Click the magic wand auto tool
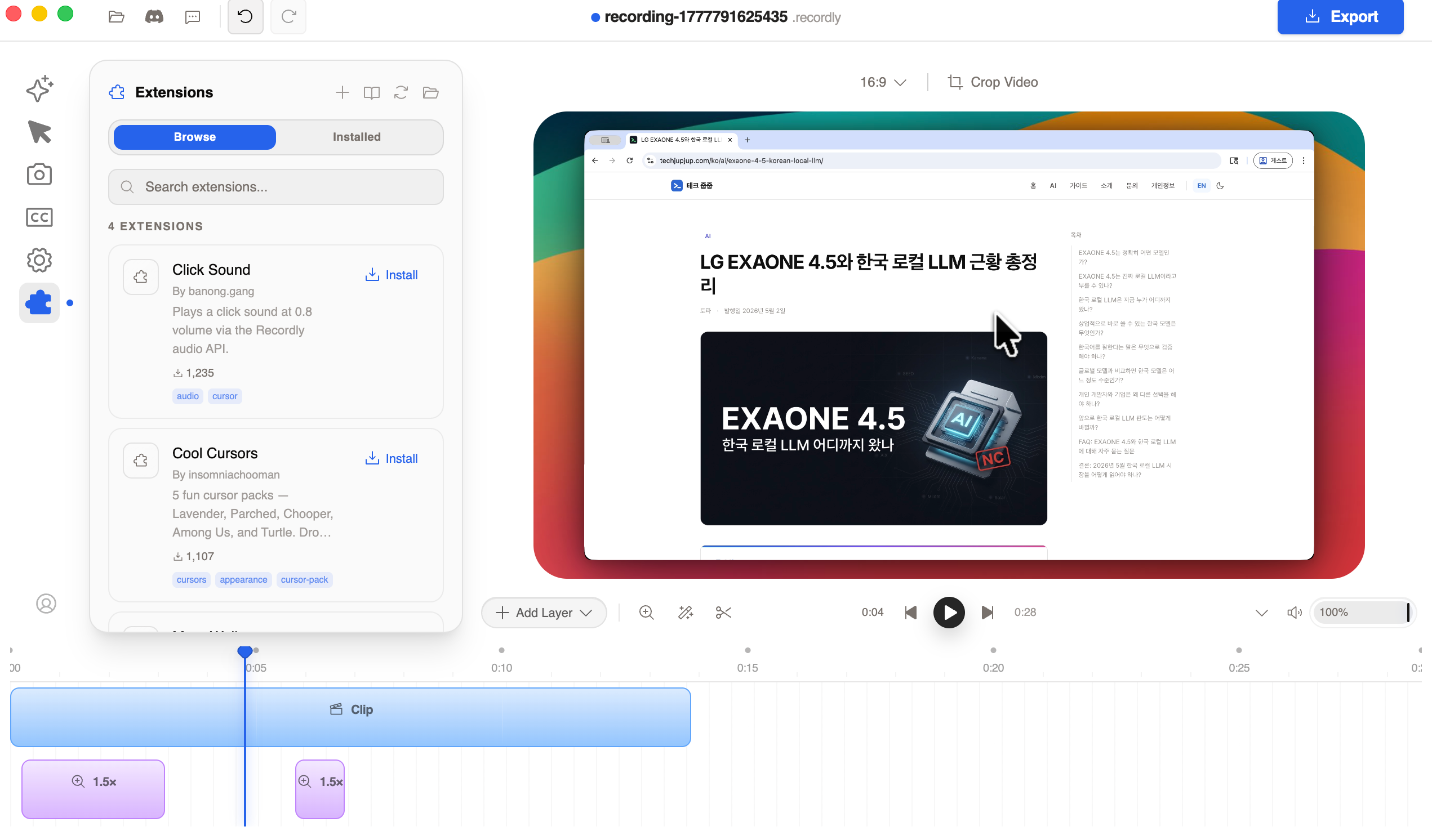This screenshot has height=840, width=1432. coord(686,612)
